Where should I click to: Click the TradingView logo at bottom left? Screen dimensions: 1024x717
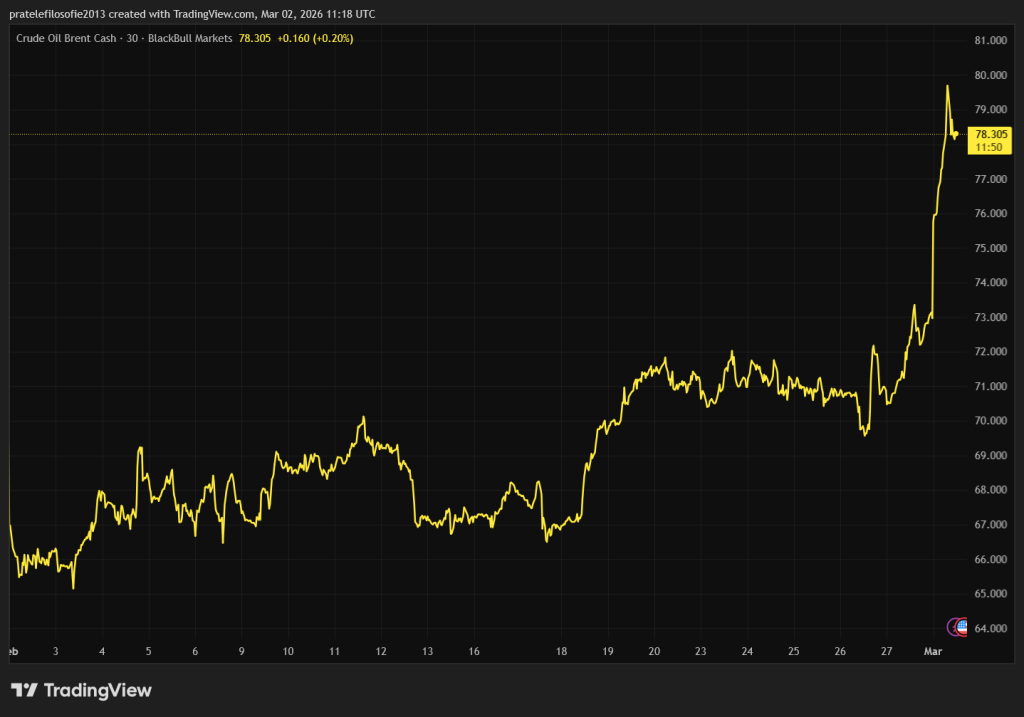pyautogui.click(x=81, y=690)
